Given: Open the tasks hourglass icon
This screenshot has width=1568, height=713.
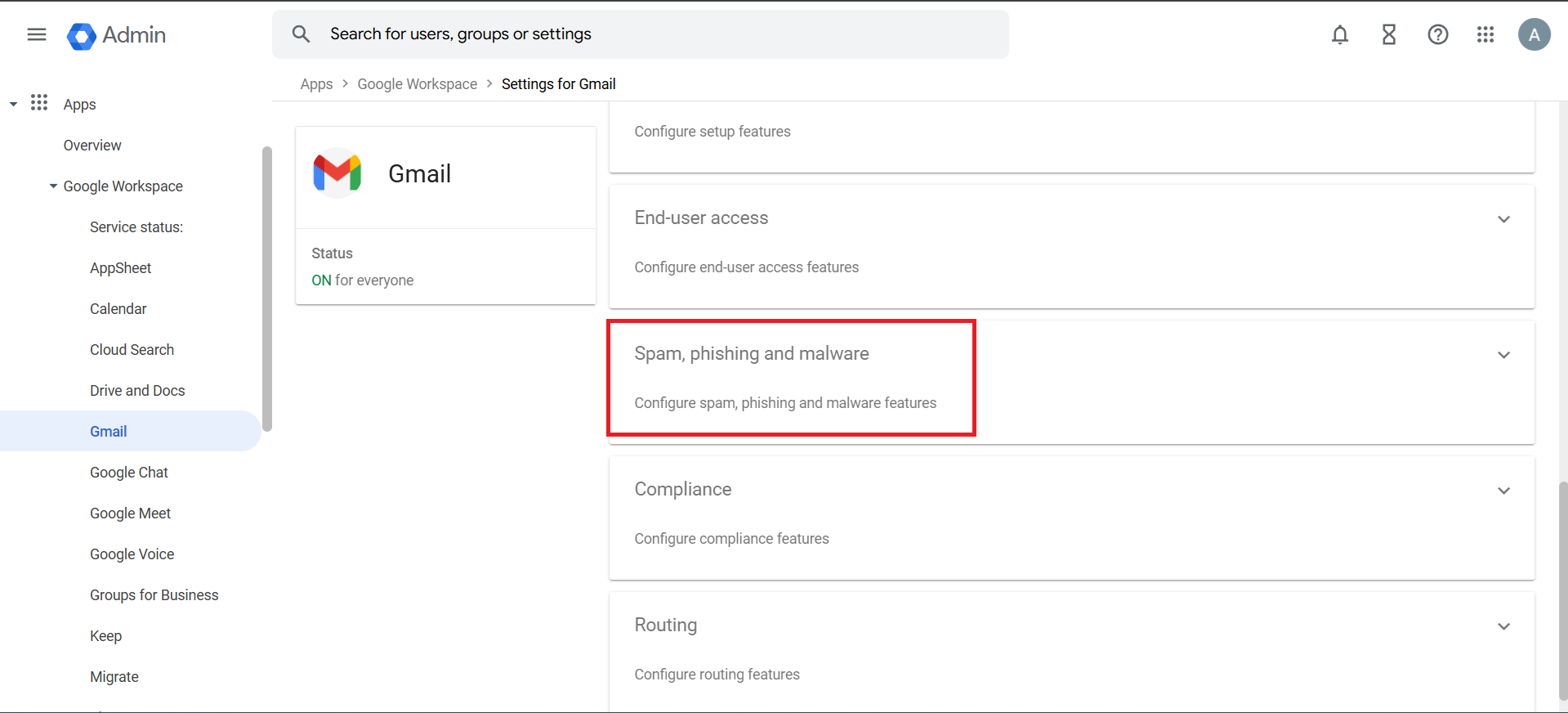Looking at the screenshot, I should pos(1389,34).
